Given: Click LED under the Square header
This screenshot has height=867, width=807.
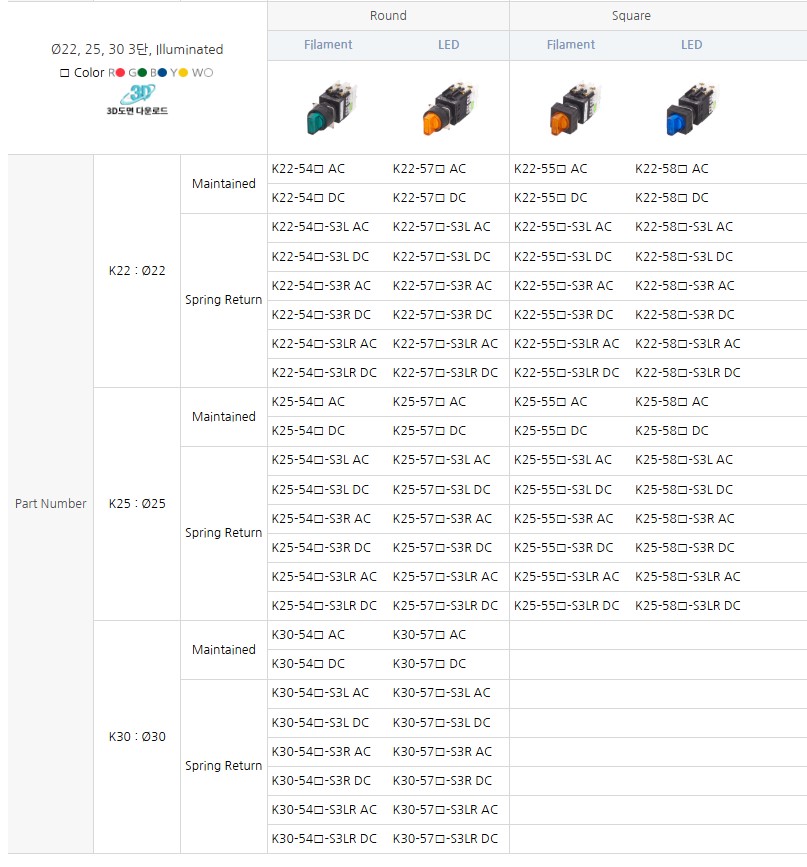Looking at the screenshot, I should (x=691, y=45).
